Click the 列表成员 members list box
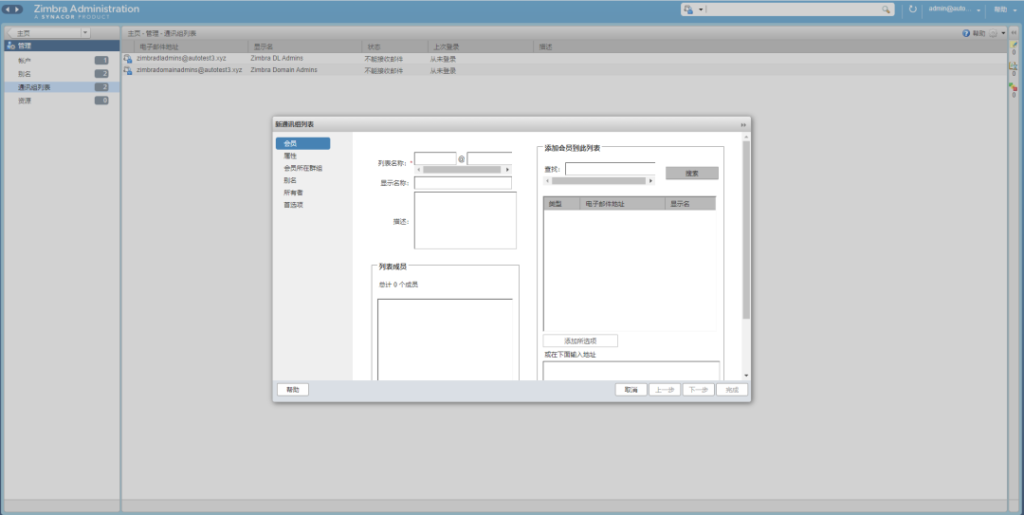Image resolution: width=1024 pixels, height=515 pixels. click(x=445, y=339)
